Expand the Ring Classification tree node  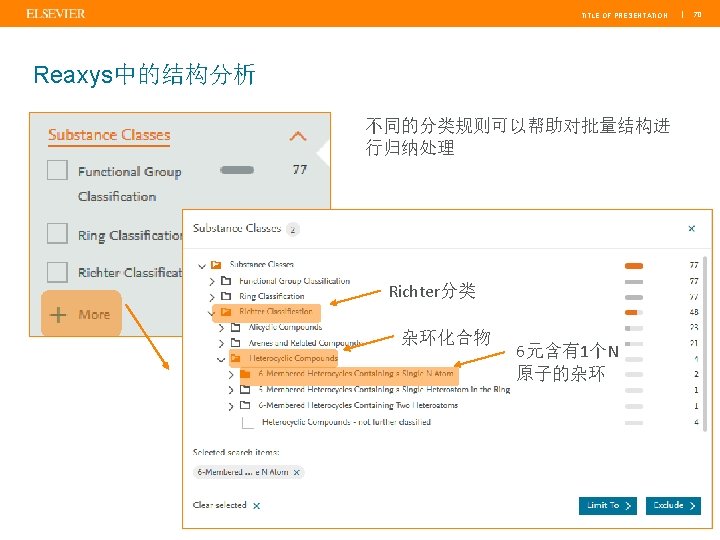click(212, 297)
